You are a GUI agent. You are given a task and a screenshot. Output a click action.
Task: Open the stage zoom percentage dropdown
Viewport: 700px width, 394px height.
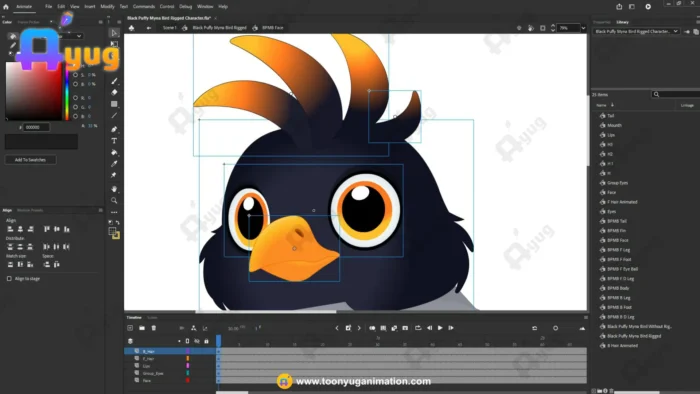click(583, 28)
